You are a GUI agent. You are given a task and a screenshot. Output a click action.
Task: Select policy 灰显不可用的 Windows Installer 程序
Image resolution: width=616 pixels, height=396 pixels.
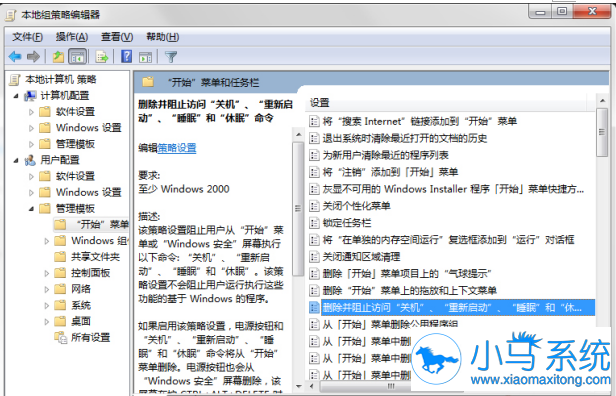coord(452,189)
